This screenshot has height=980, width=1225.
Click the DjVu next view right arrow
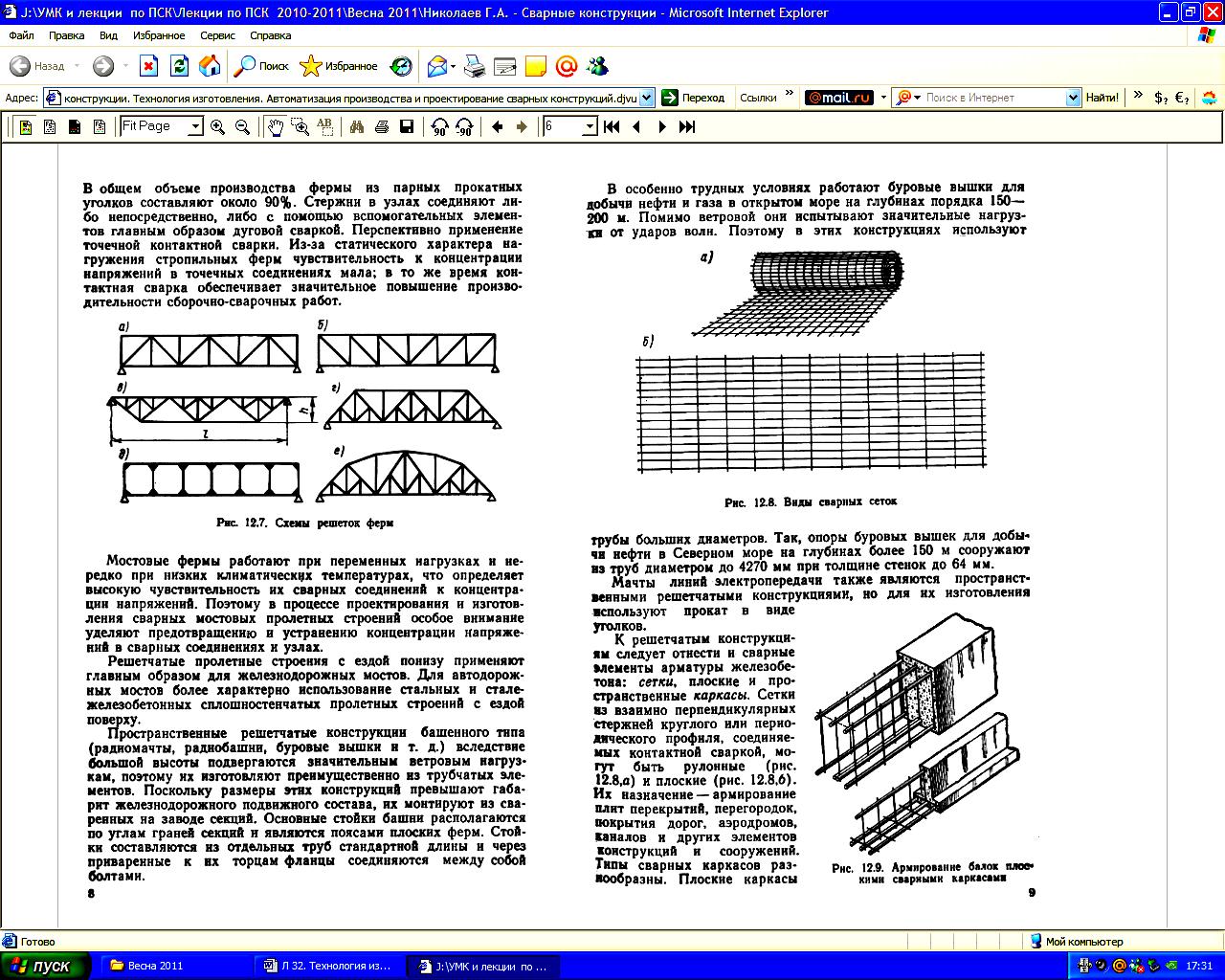pyautogui.click(x=522, y=126)
